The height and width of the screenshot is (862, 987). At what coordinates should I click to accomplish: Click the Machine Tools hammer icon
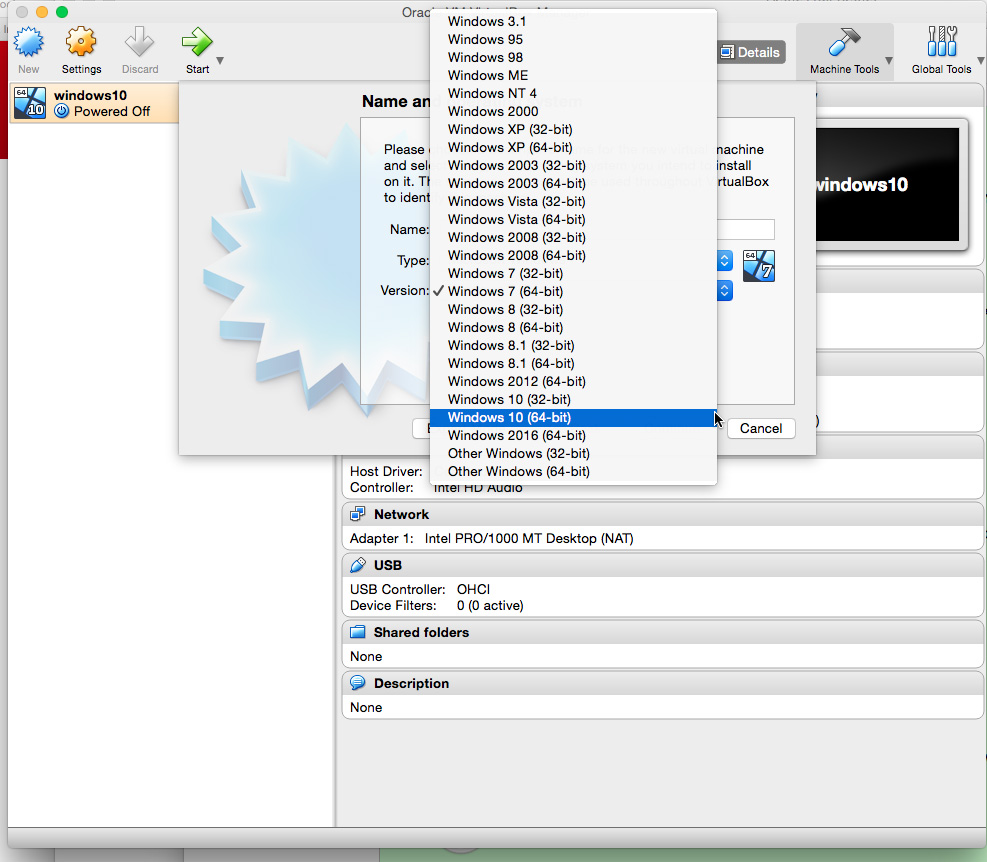tap(843, 42)
